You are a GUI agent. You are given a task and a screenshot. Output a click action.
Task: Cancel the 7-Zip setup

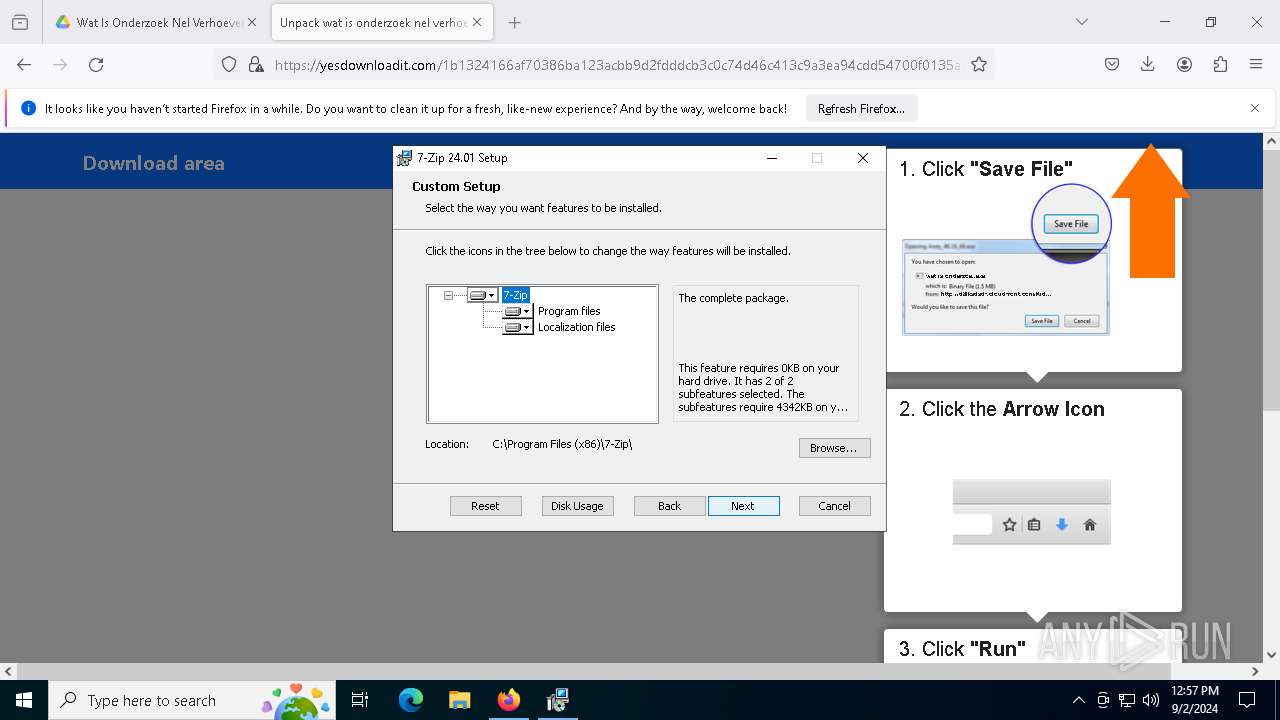tap(834, 506)
